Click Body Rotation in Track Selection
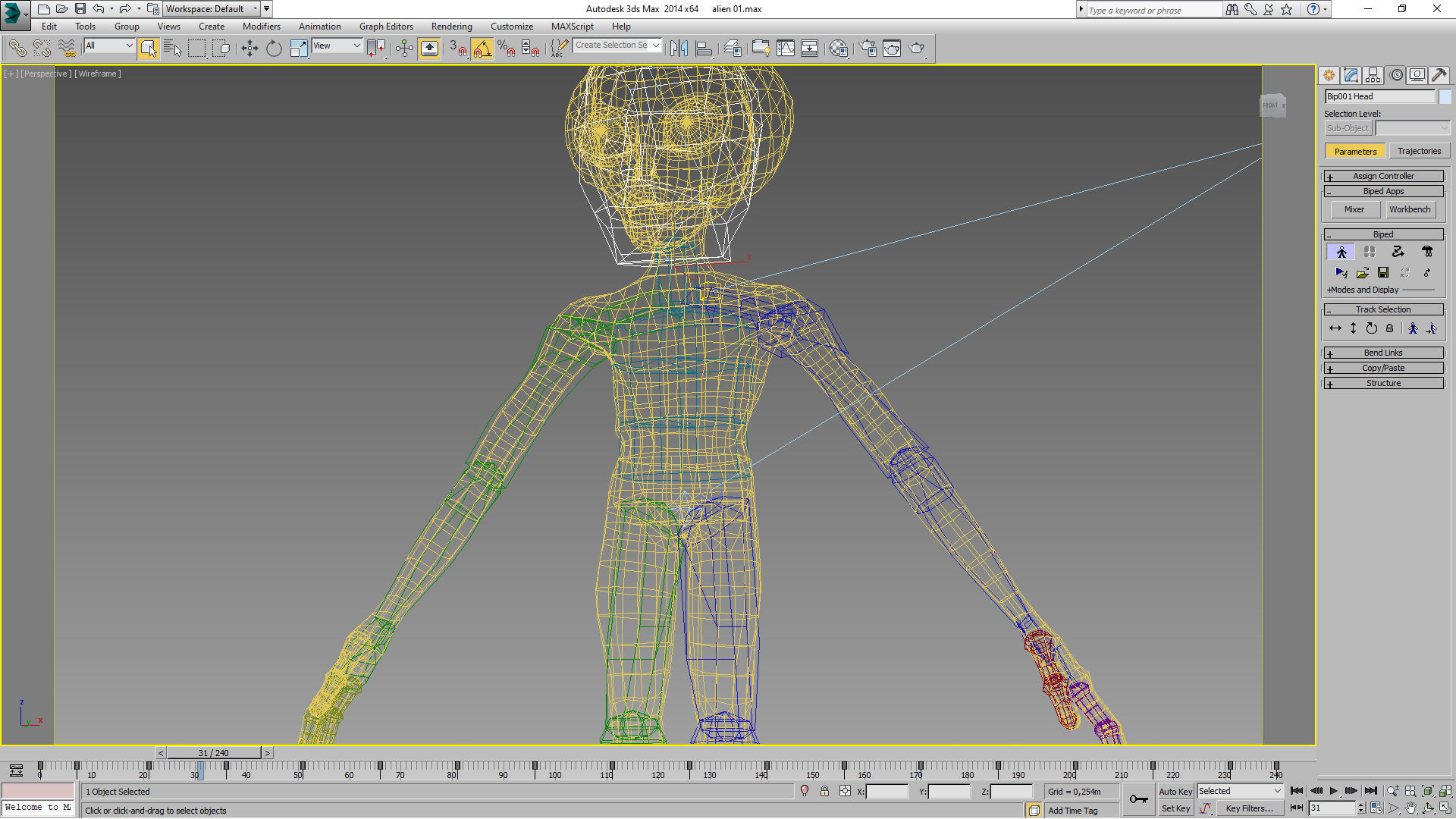The image size is (1456, 819). point(1371,328)
